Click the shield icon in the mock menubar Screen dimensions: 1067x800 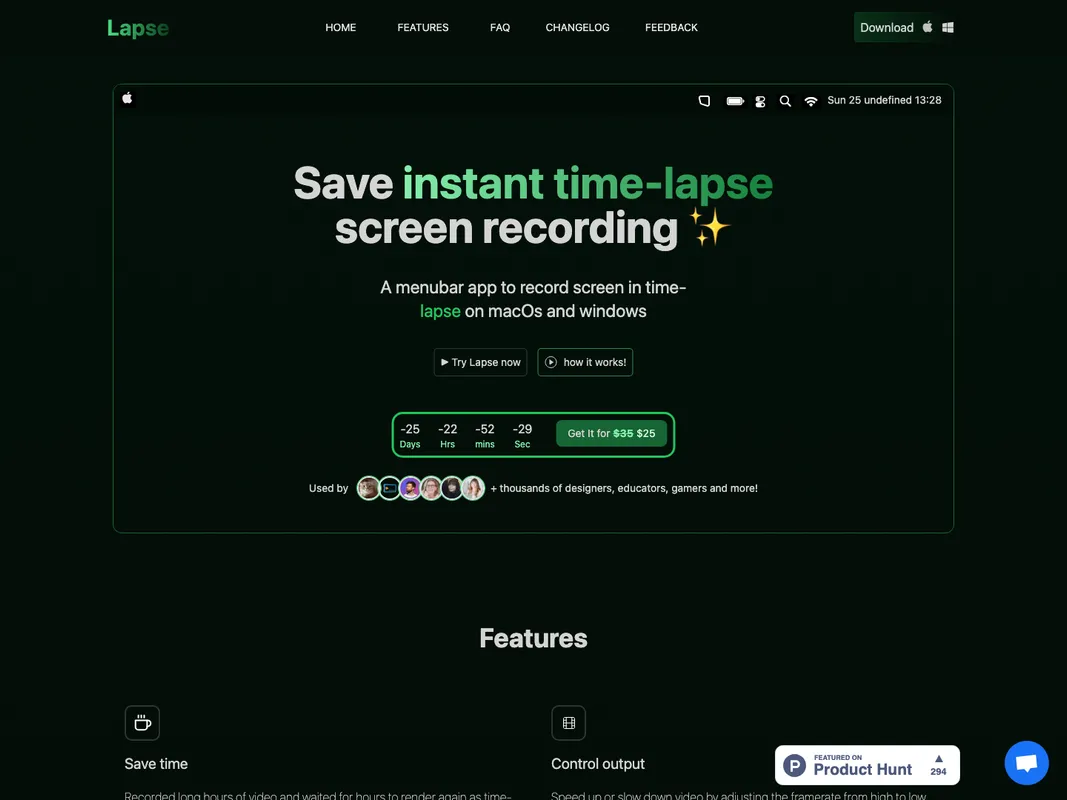tap(704, 100)
